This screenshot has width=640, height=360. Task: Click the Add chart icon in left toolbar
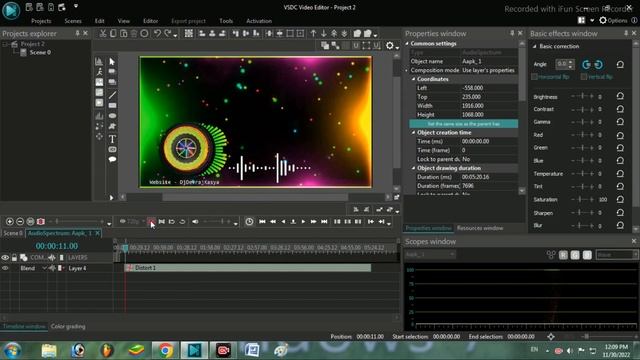click(x=99, y=62)
